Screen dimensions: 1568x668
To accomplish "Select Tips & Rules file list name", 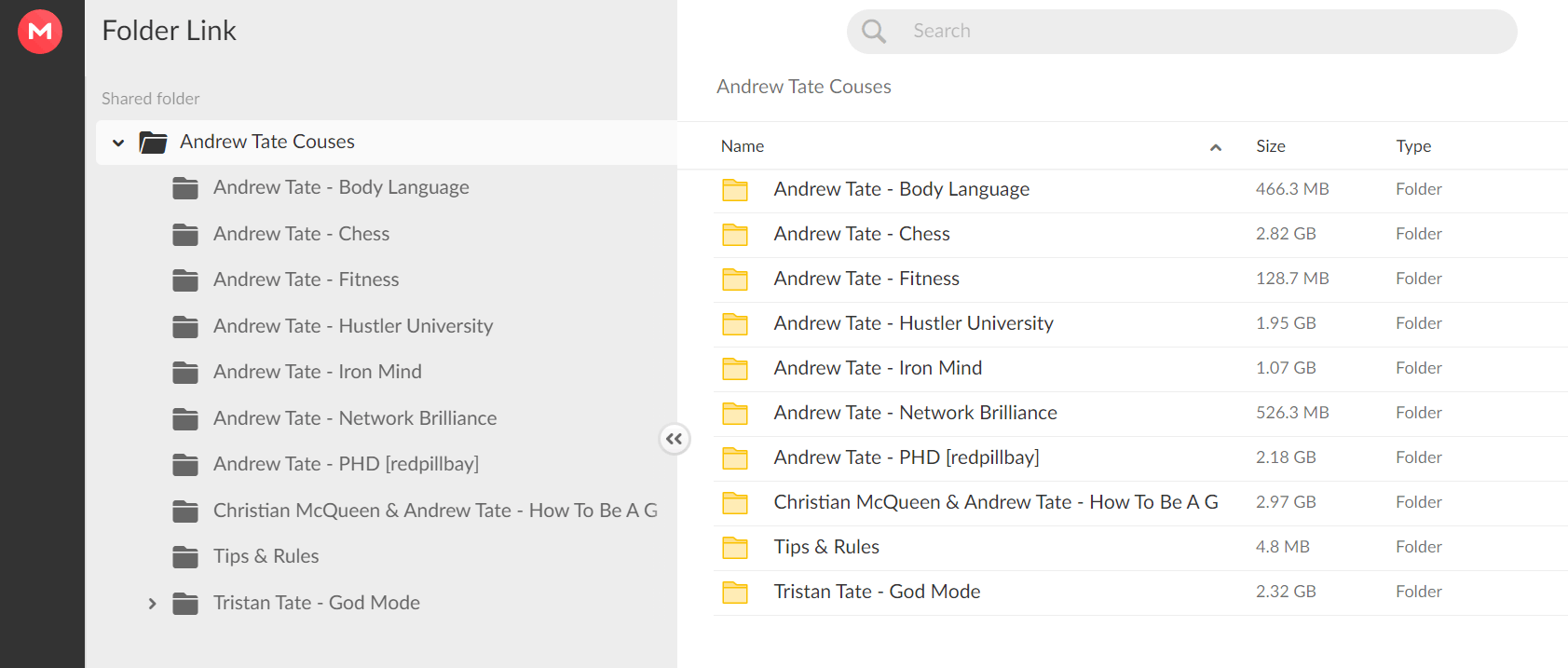I will coord(826,547).
